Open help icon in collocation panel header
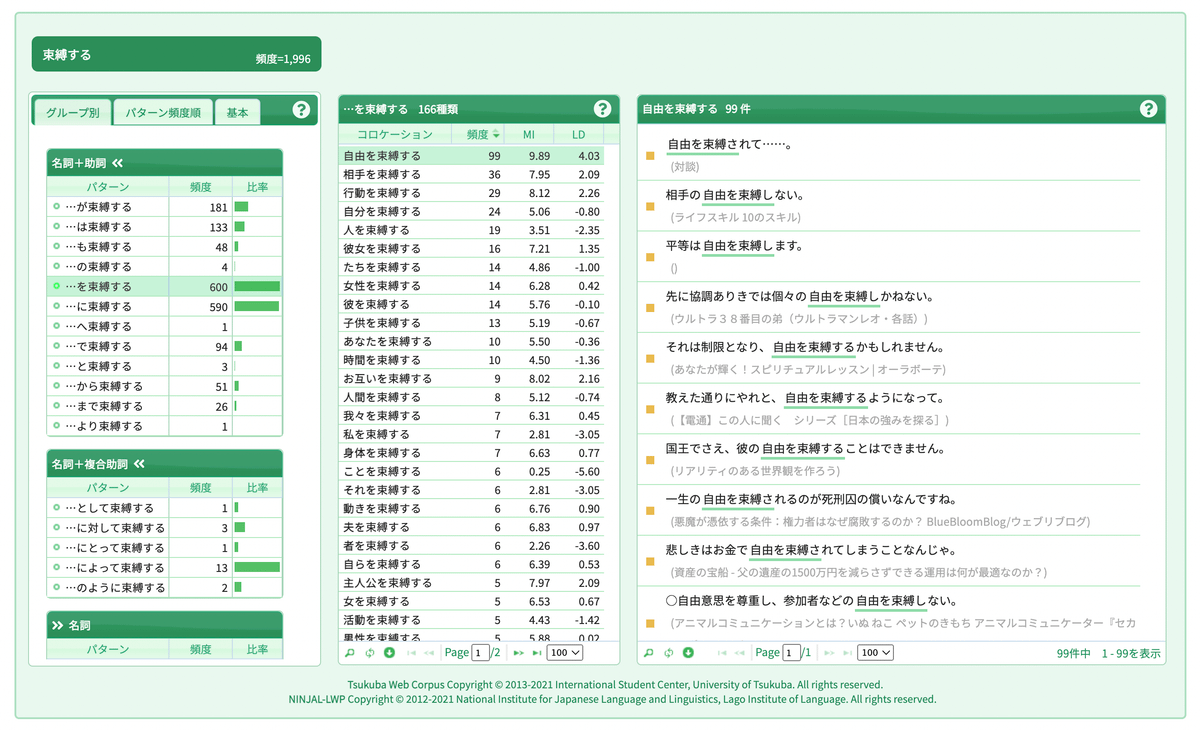This screenshot has width=1200, height=730. pos(602,109)
